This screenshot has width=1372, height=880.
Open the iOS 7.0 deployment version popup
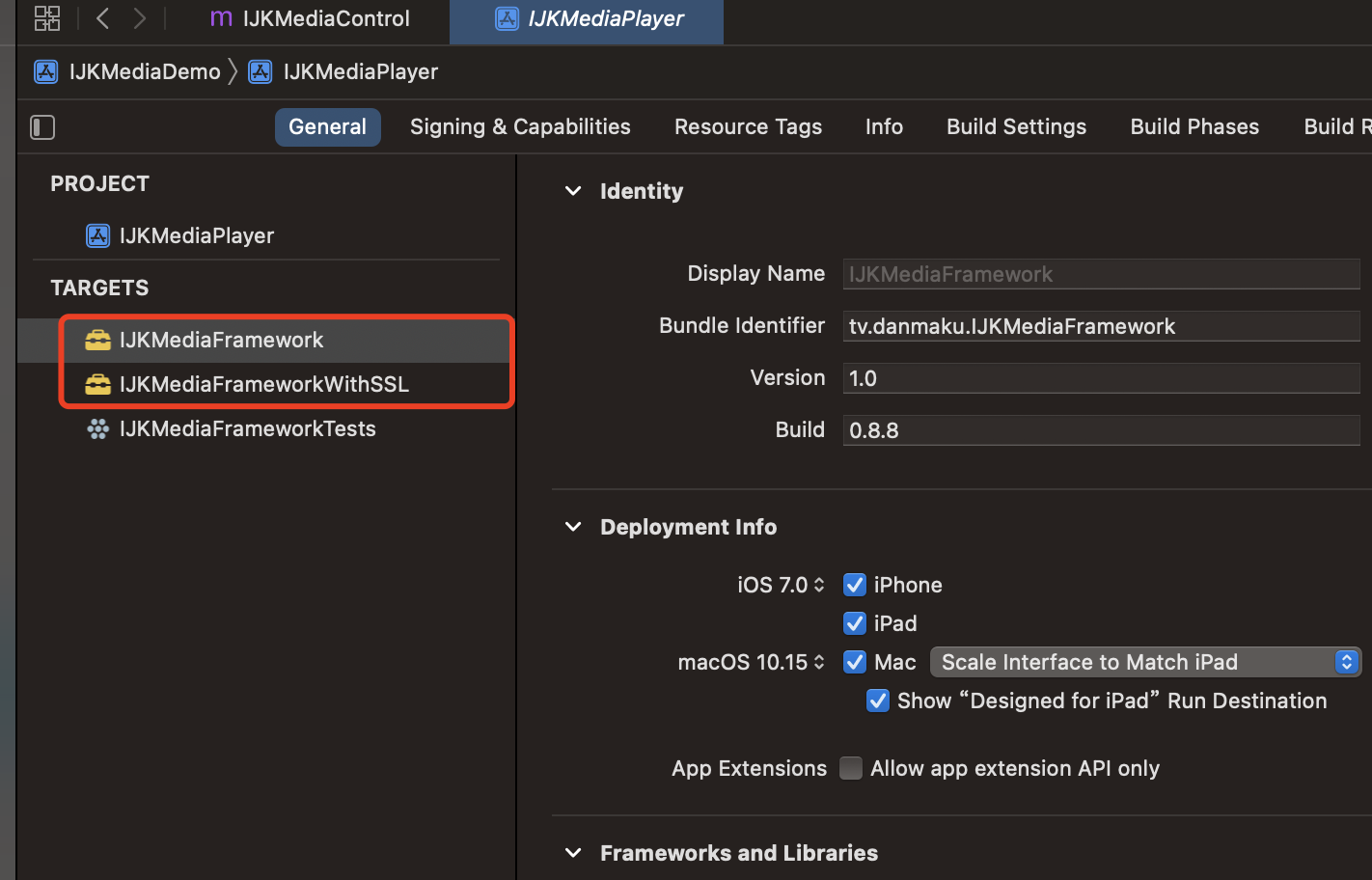tap(781, 586)
